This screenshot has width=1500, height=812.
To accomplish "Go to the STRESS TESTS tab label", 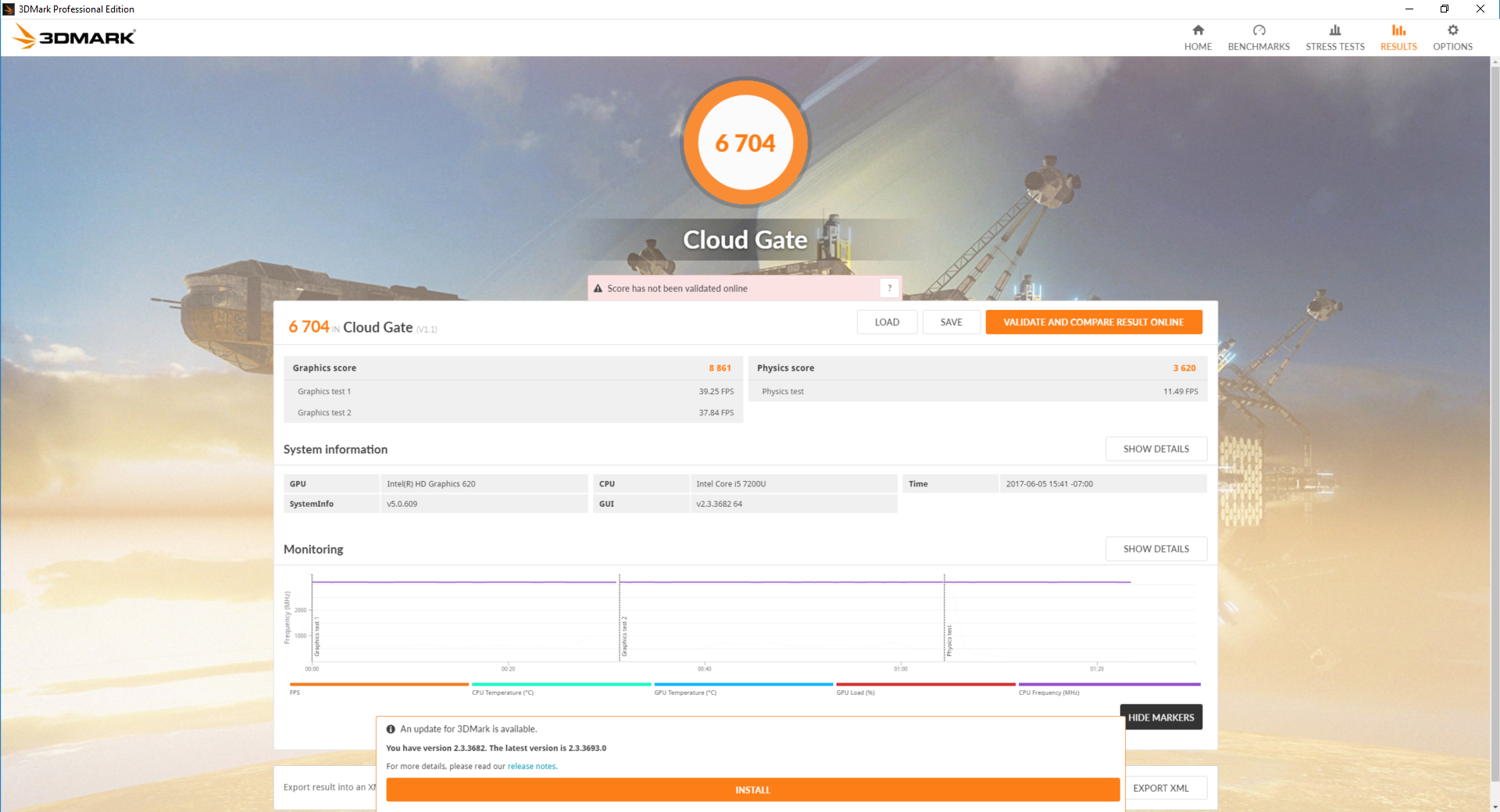I will point(1335,47).
